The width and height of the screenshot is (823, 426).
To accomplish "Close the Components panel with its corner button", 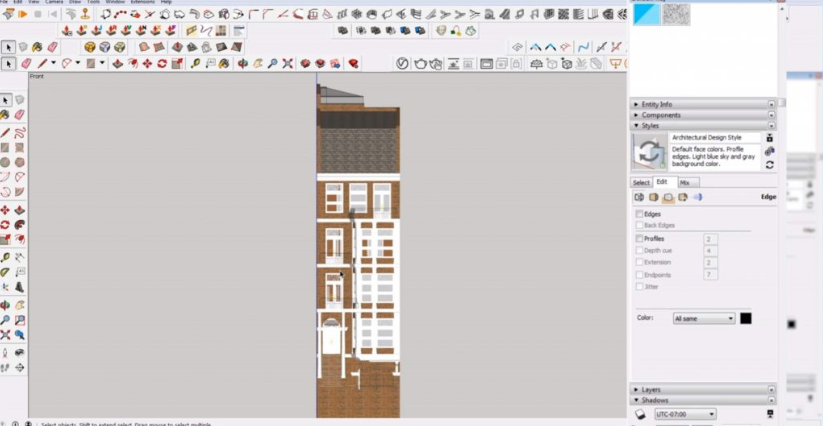I will (x=771, y=115).
